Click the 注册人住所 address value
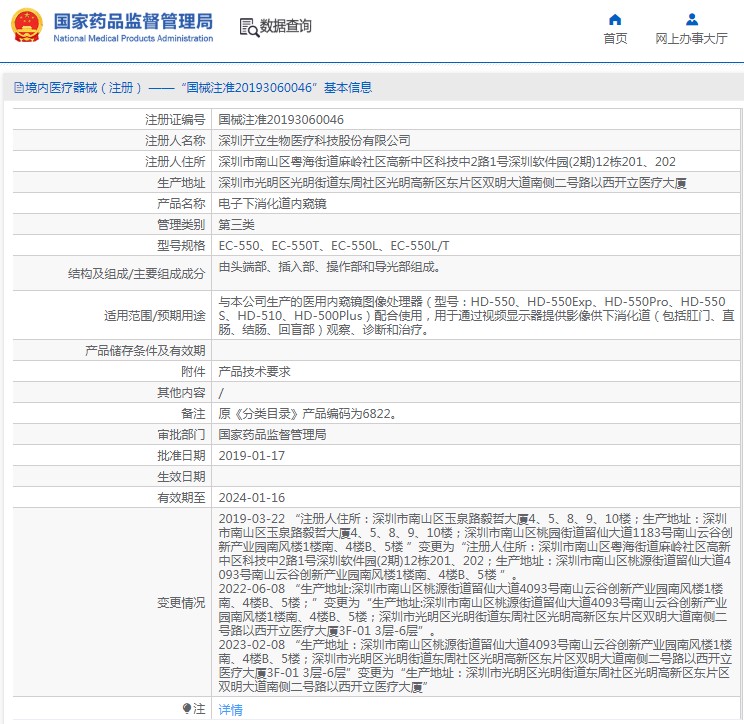Image resolution: width=744 pixels, height=724 pixels. (447, 162)
